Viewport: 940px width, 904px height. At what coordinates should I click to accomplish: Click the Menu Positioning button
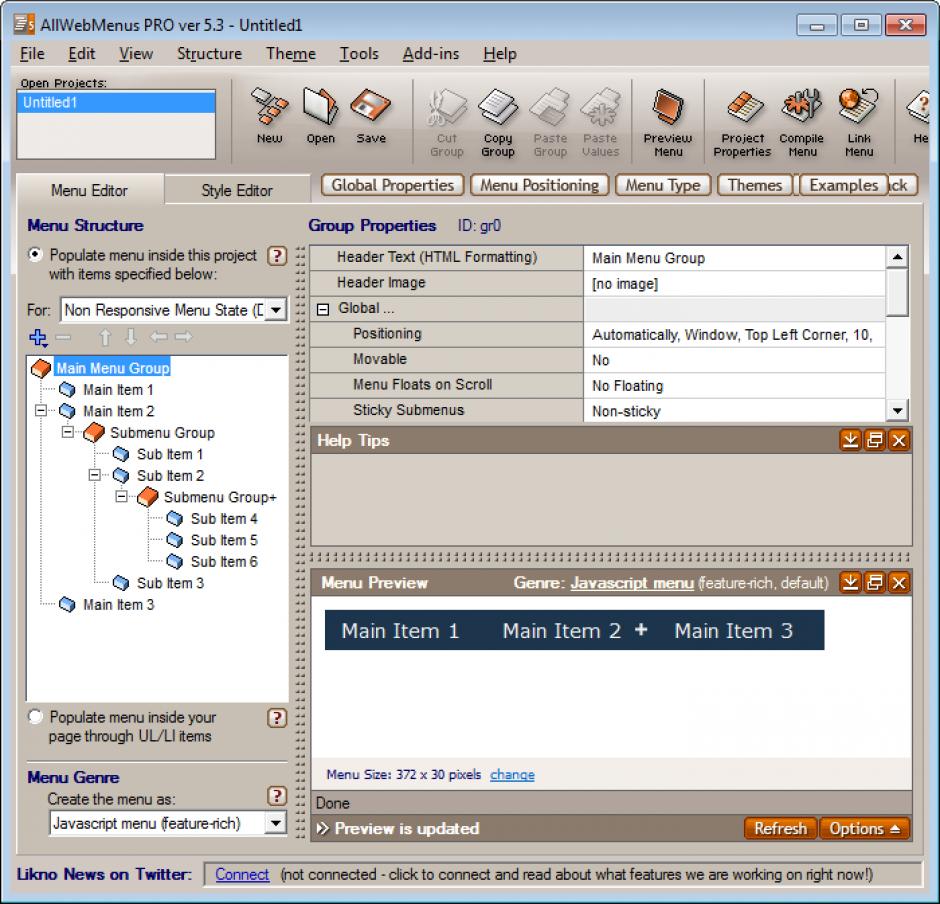pos(540,185)
